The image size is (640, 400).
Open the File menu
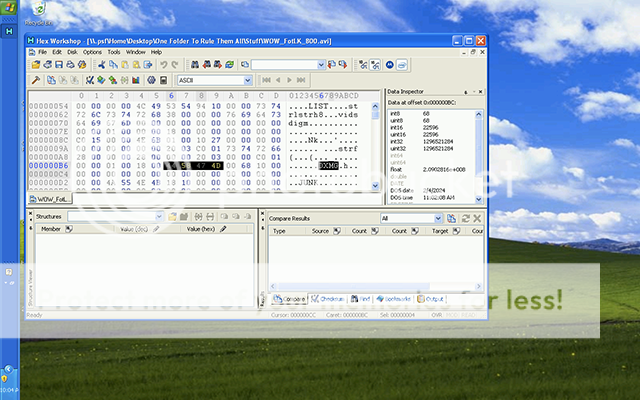[42, 52]
